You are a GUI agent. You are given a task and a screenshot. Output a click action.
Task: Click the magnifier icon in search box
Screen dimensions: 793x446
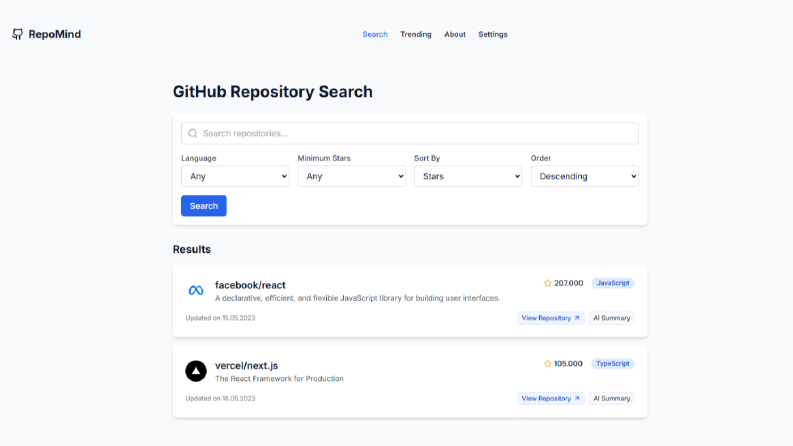click(x=193, y=133)
